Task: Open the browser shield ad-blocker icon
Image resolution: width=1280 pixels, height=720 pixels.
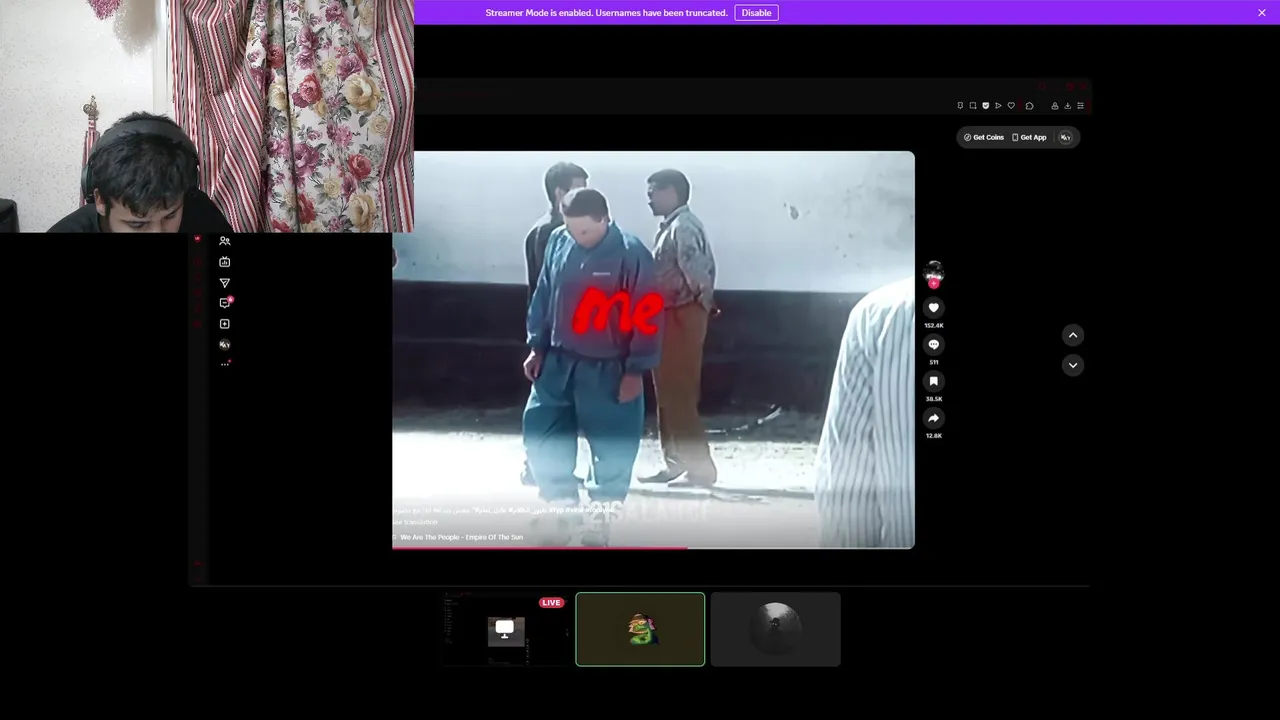Action: pyautogui.click(x=985, y=105)
